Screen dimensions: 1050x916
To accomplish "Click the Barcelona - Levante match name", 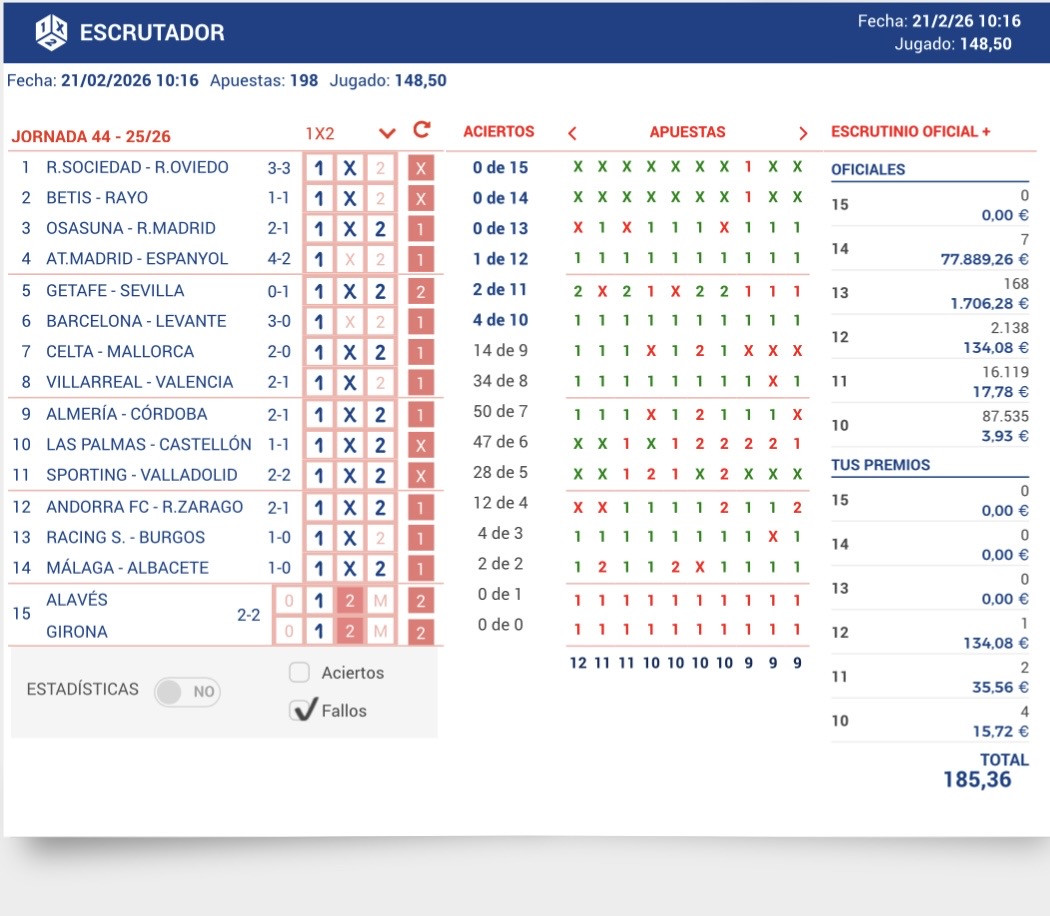I will (x=136, y=321).
